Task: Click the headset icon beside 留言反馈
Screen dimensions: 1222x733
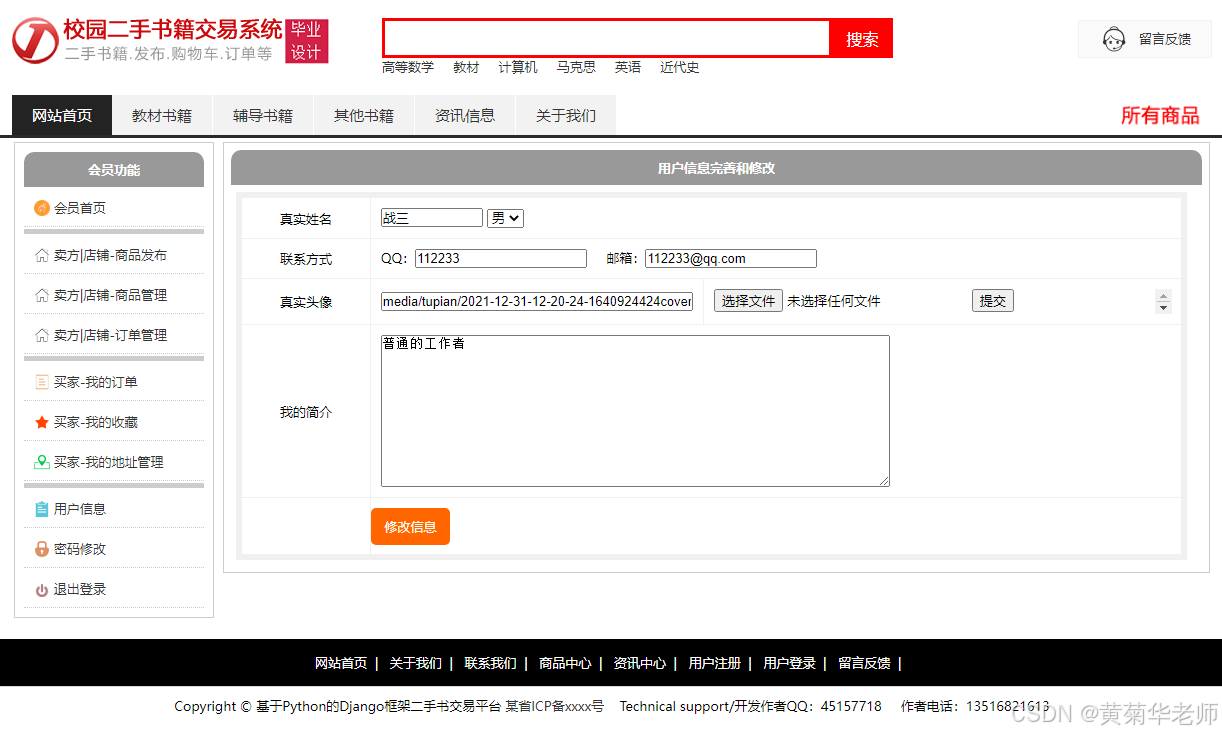Action: 1113,39
